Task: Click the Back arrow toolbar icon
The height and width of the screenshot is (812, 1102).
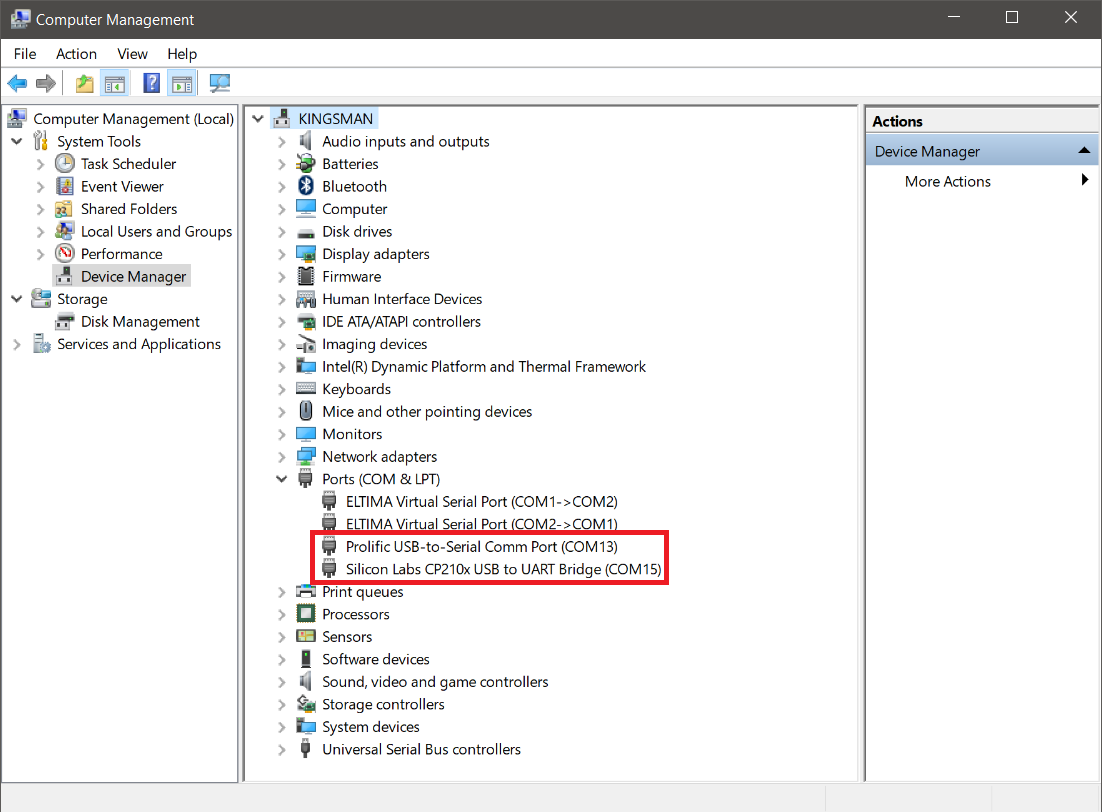Action: point(17,84)
